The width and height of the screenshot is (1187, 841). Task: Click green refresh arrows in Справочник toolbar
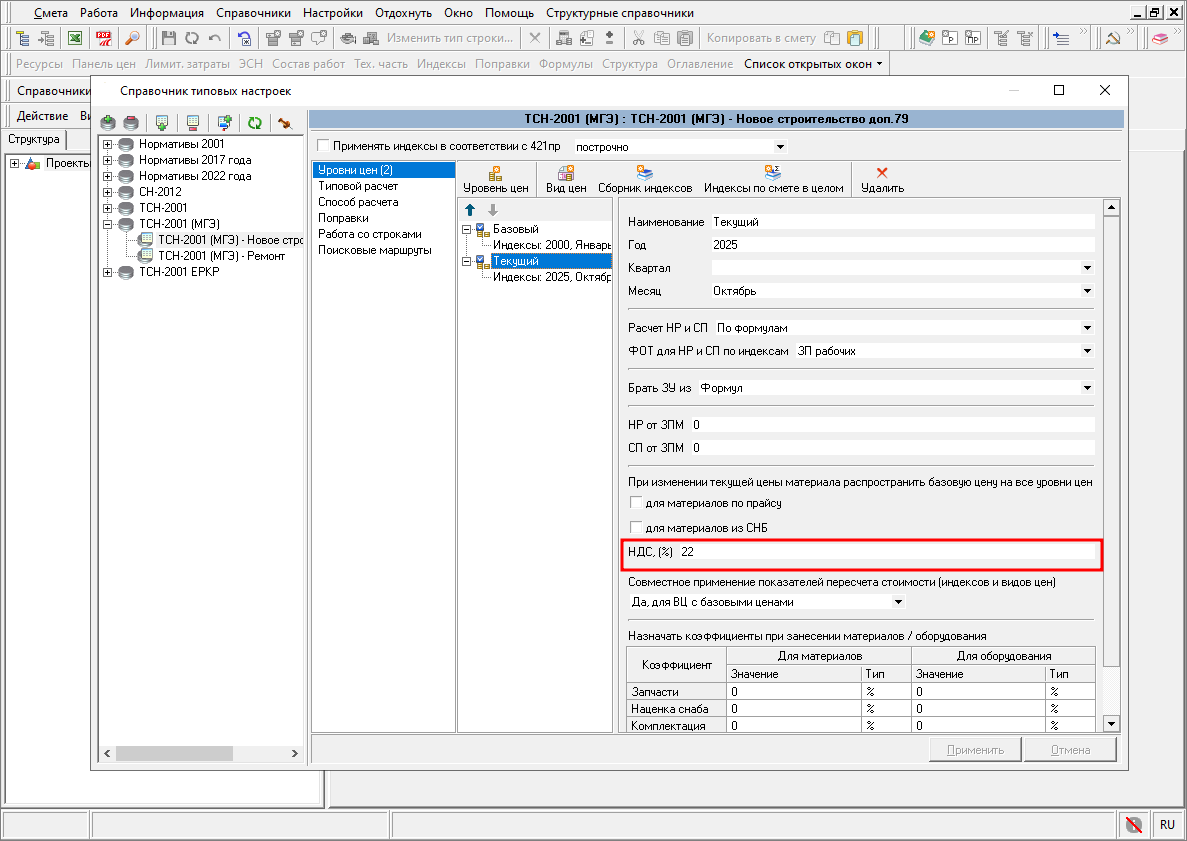[255, 123]
